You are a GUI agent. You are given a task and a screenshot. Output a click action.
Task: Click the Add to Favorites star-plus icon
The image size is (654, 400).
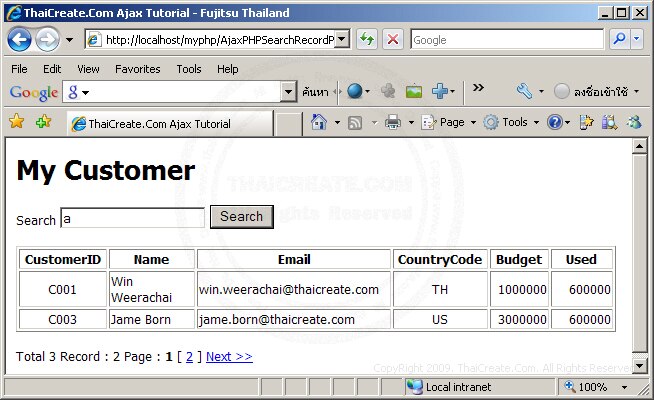click(x=43, y=122)
